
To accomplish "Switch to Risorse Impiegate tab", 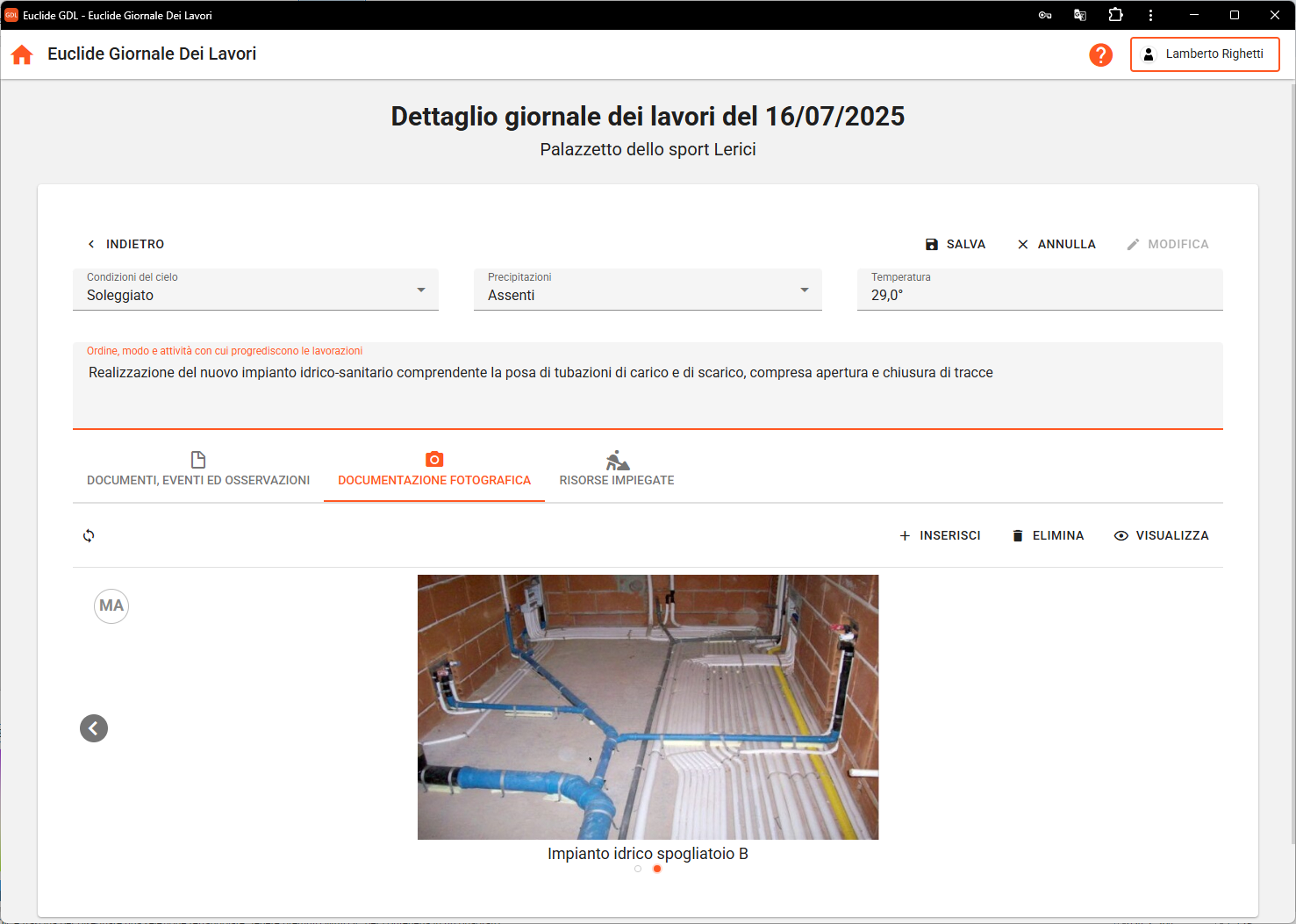I will coord(617,470).
